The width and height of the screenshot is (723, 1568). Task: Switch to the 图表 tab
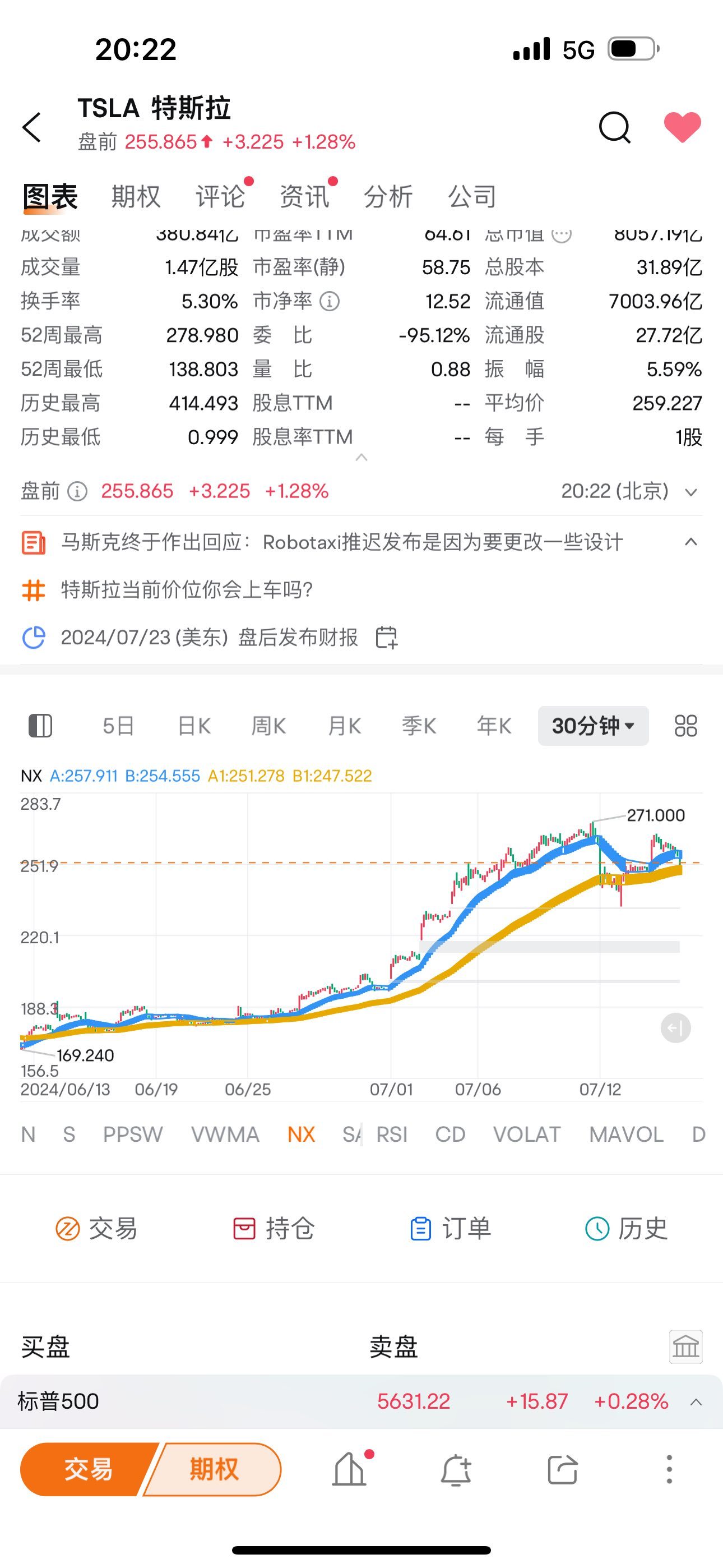click(x=50, y=197)
